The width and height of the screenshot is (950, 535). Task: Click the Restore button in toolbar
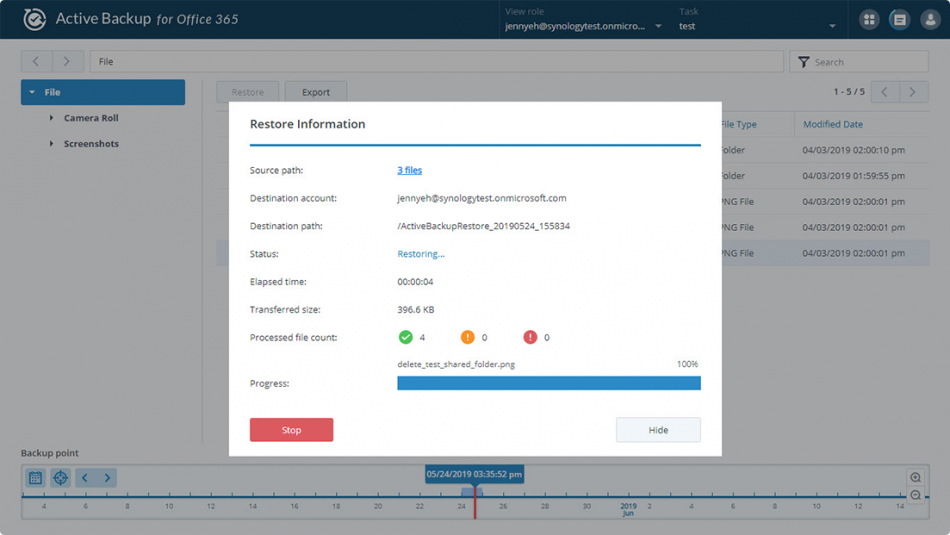tap(247, 92)
